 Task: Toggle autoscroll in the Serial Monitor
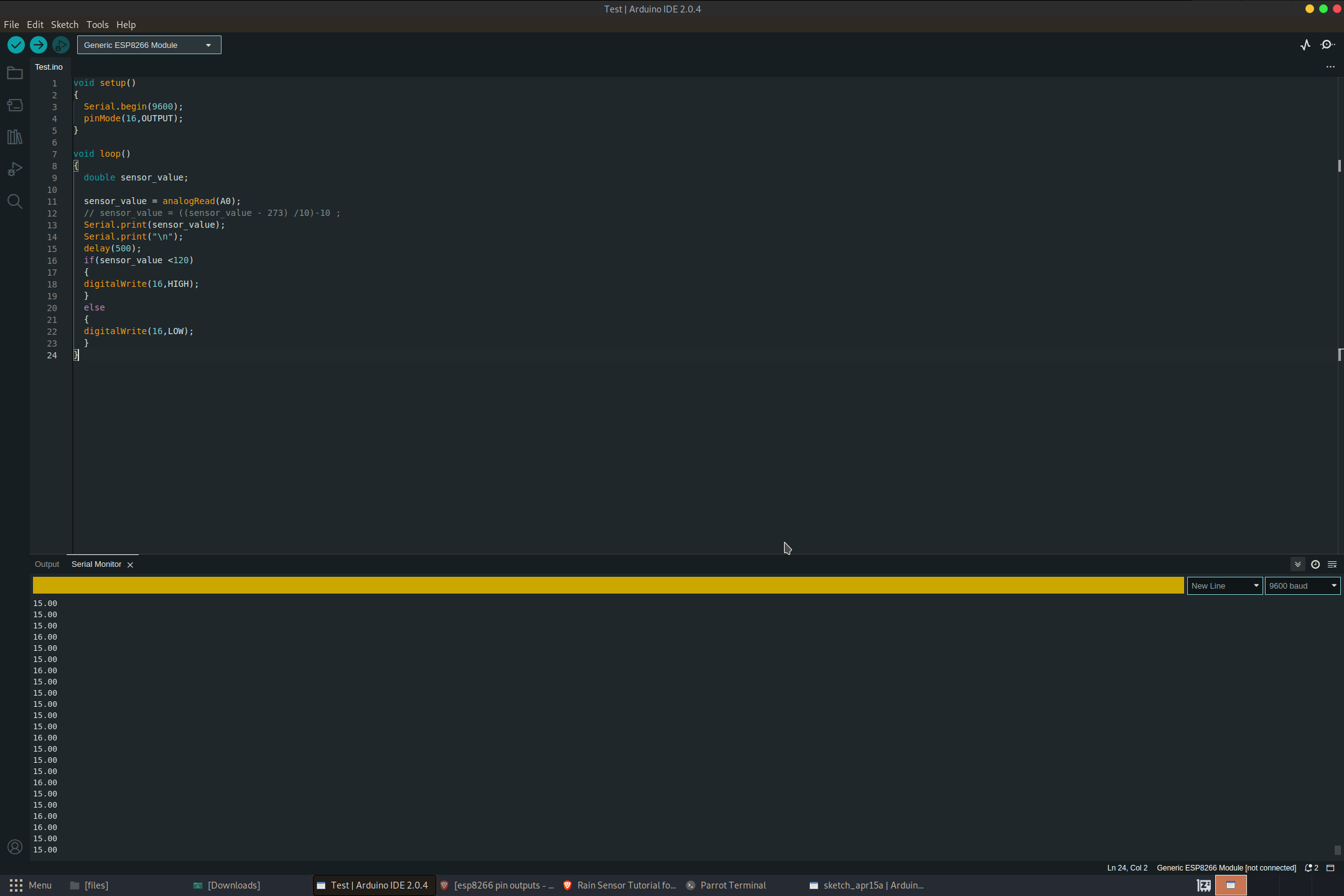(1297, 564)
